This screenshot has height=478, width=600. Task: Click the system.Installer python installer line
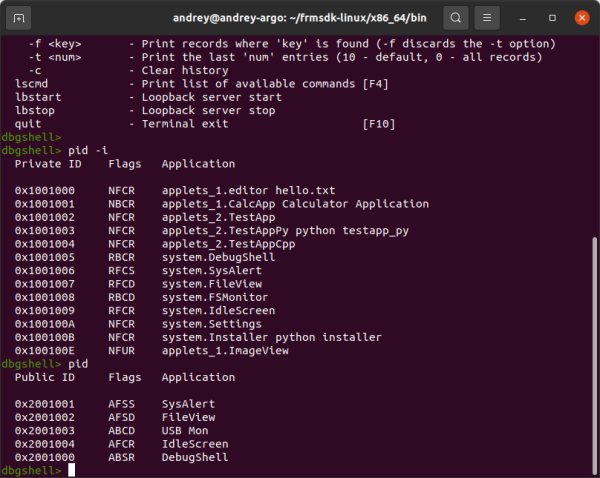coord(271,337)
